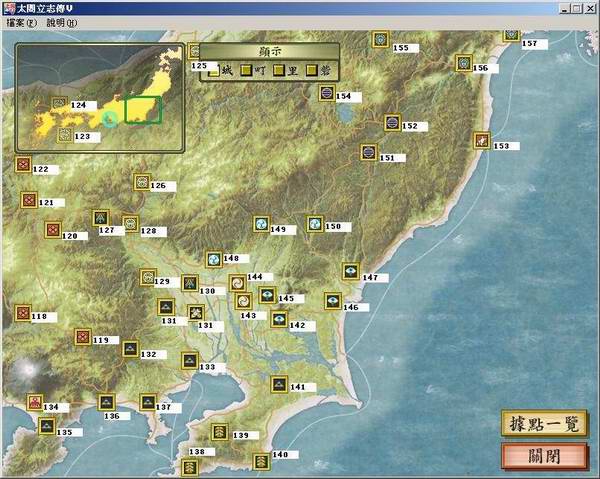
Task: Select the crest icon numbered 141
Action: [x=279, y=383]
